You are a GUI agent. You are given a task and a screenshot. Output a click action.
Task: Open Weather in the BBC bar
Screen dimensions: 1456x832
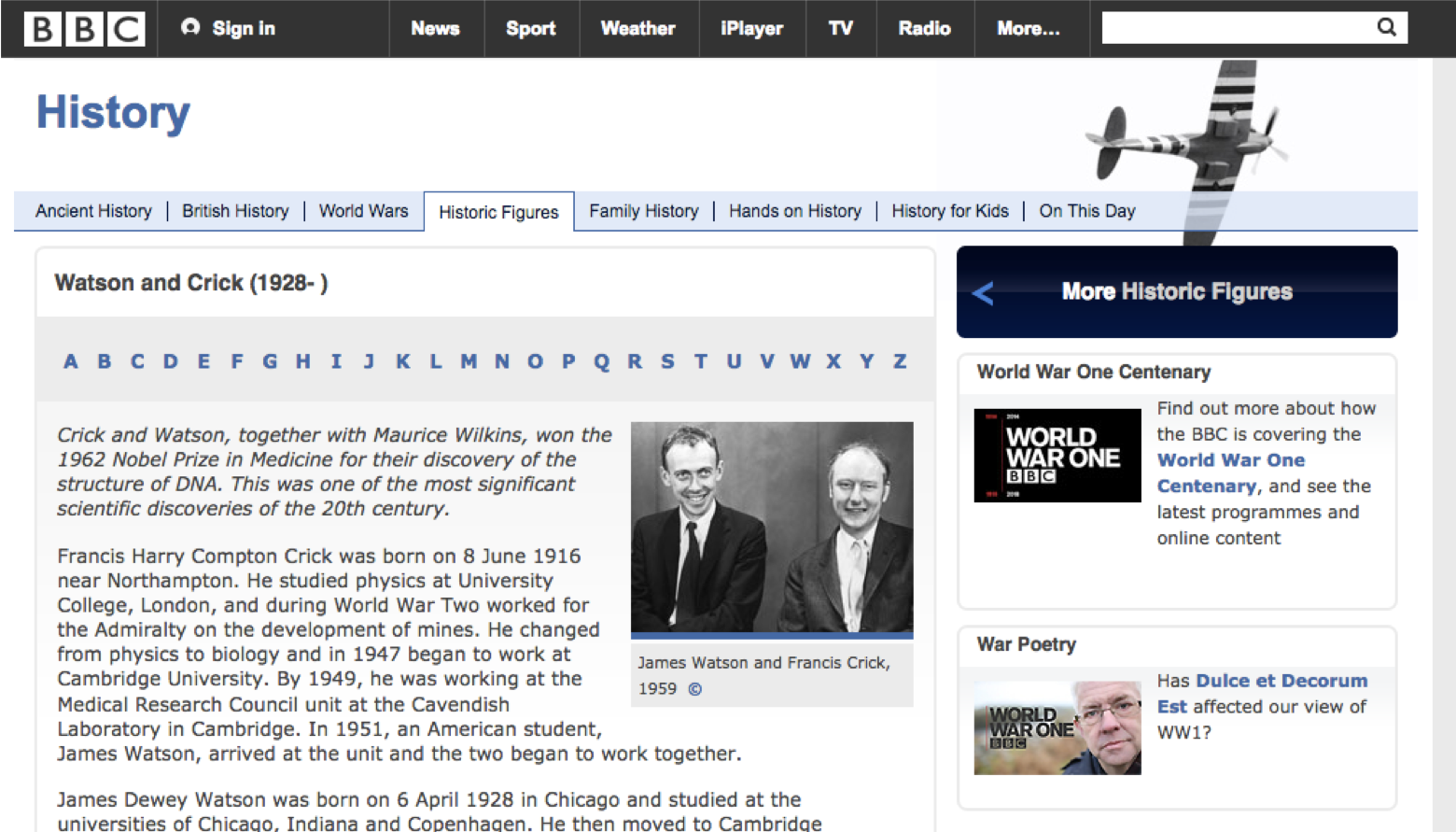click(638, 29)
